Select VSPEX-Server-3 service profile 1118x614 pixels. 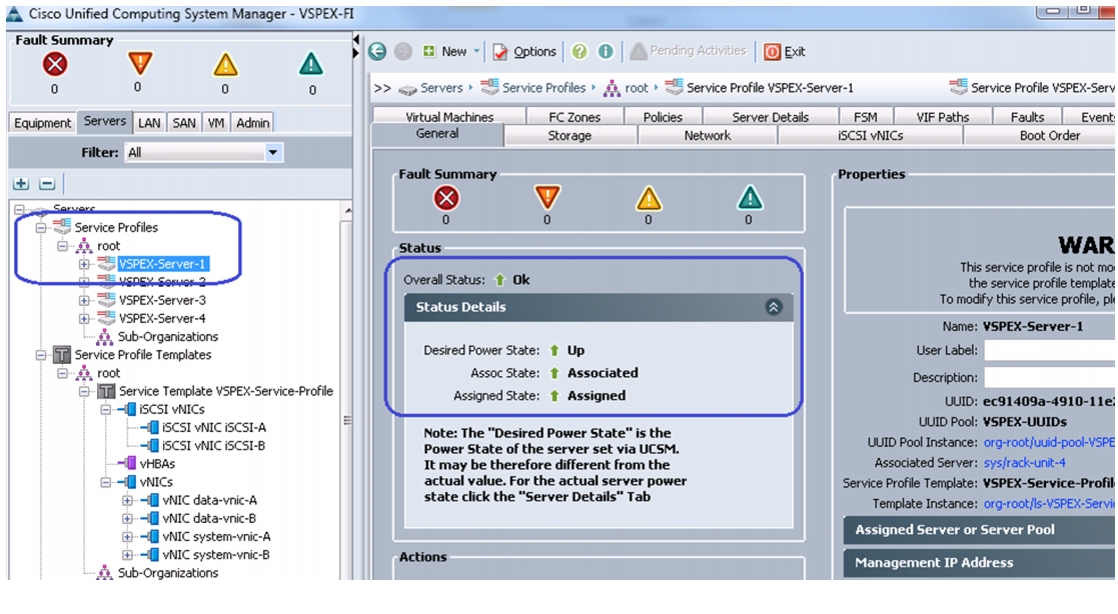[163, 300]
